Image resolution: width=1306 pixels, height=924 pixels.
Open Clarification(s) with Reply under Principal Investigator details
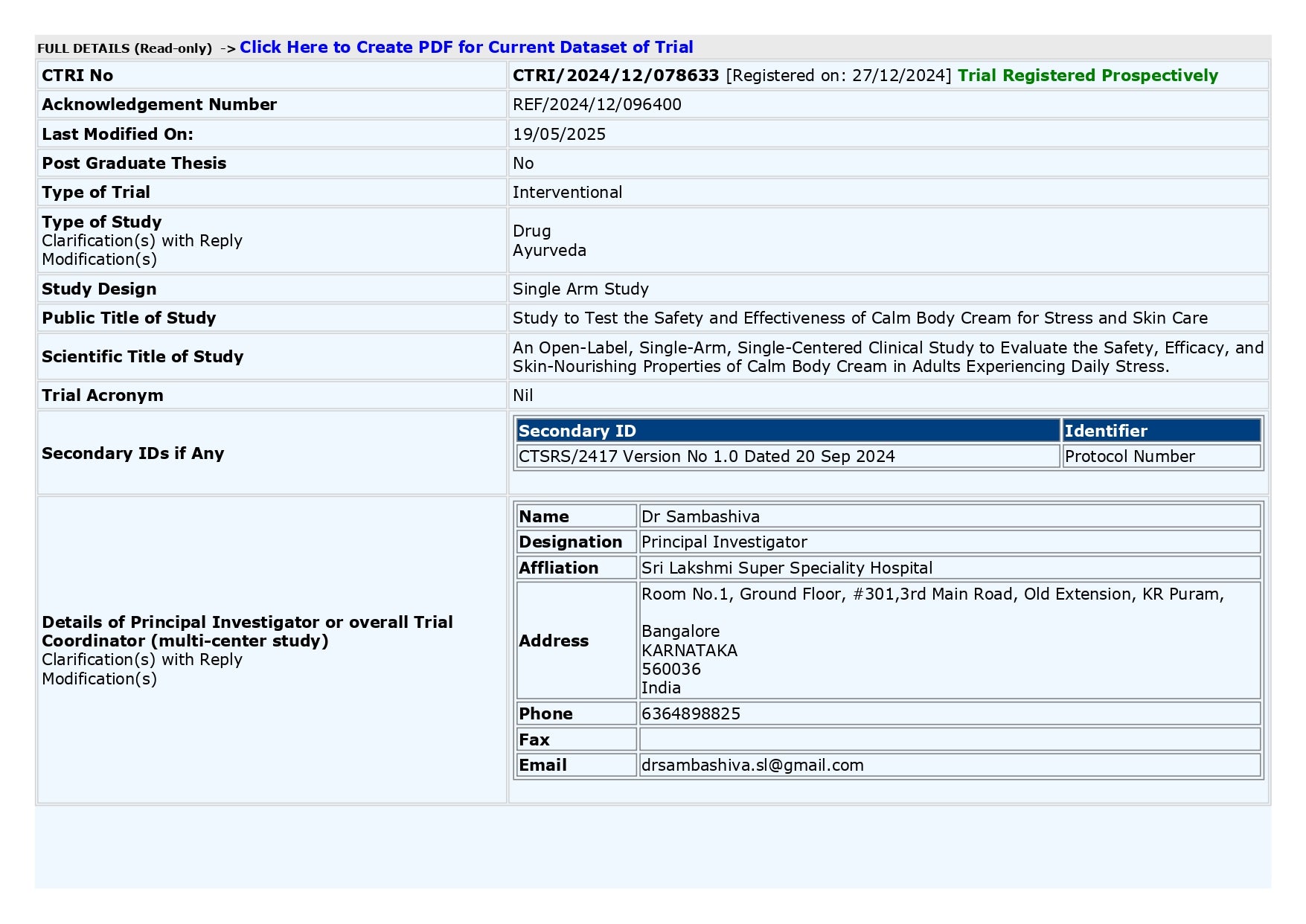142,660
